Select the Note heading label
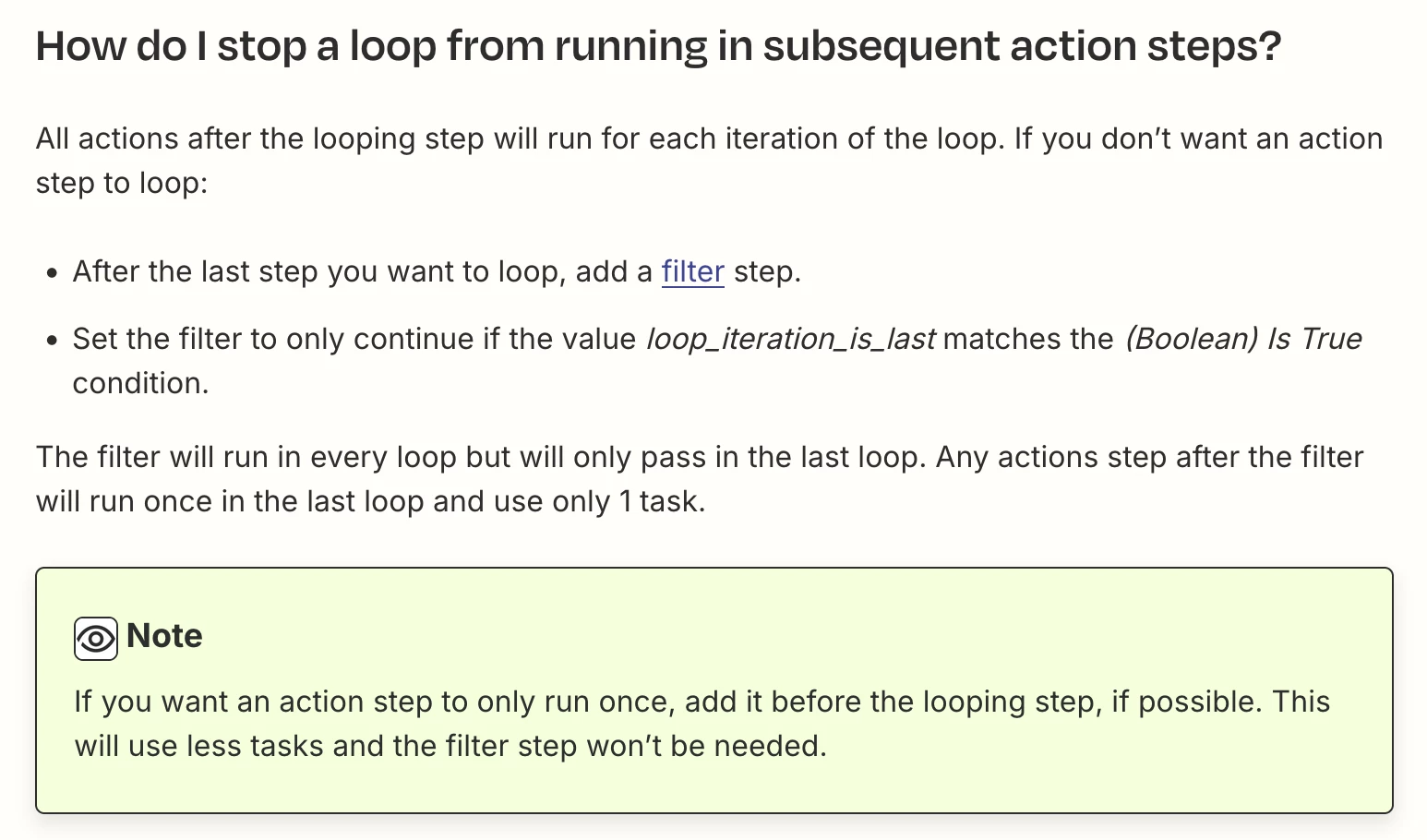Viewport: 1427px width, 840px height. [164, 636]
